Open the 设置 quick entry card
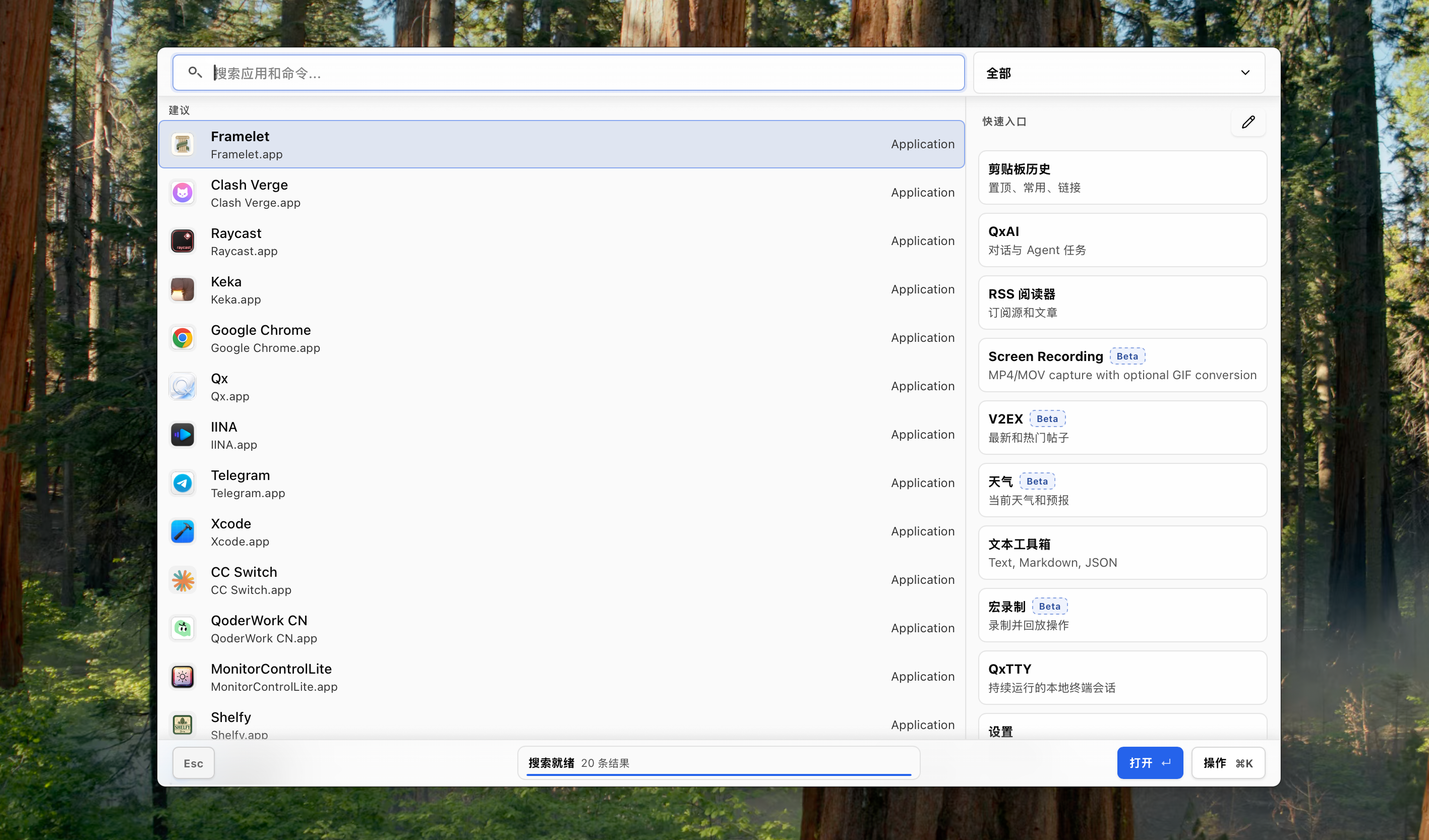Image resolution: width=1429 pixels, height=840 pixels. (x=1122, y=727)
